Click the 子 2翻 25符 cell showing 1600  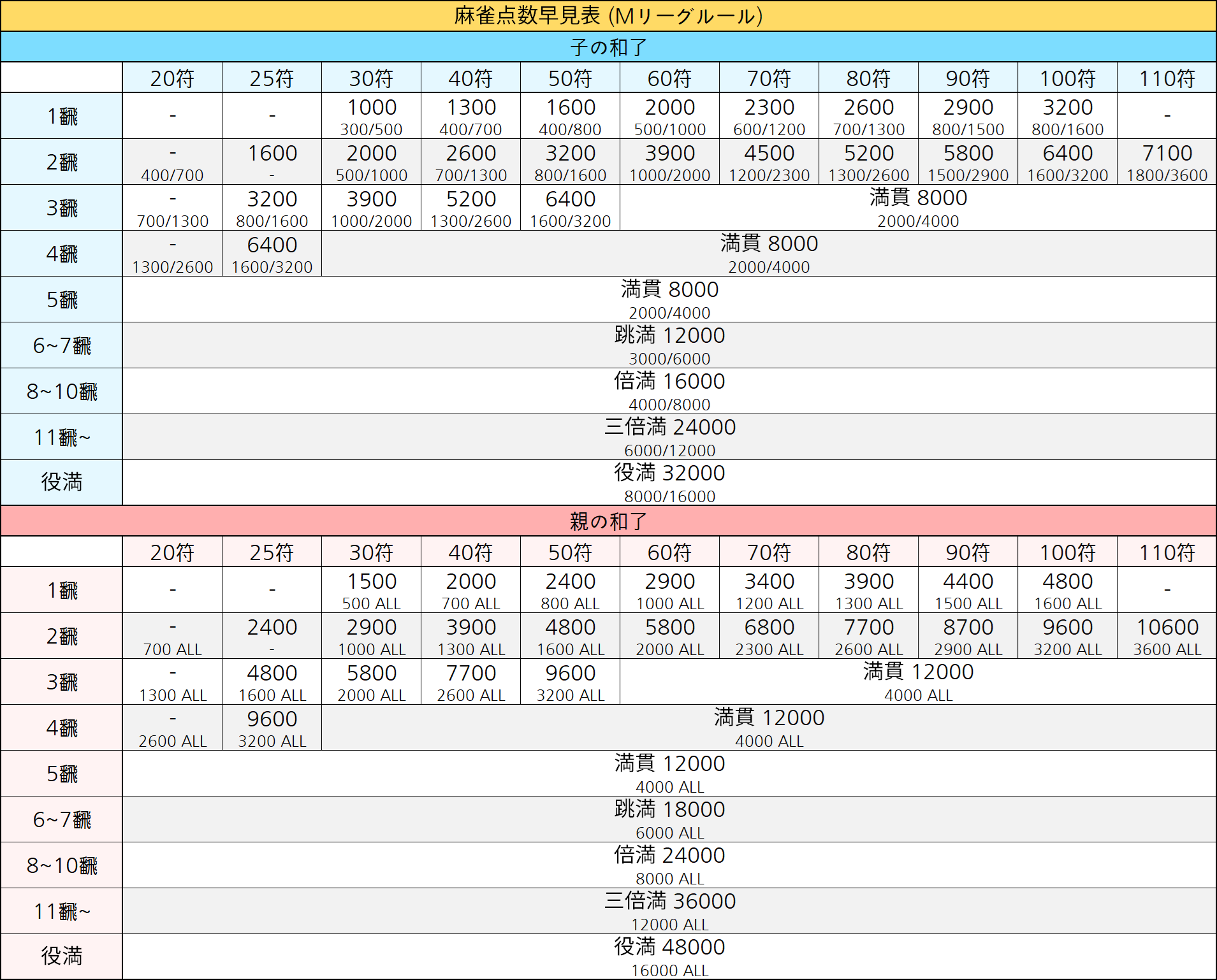coord(272,162)
